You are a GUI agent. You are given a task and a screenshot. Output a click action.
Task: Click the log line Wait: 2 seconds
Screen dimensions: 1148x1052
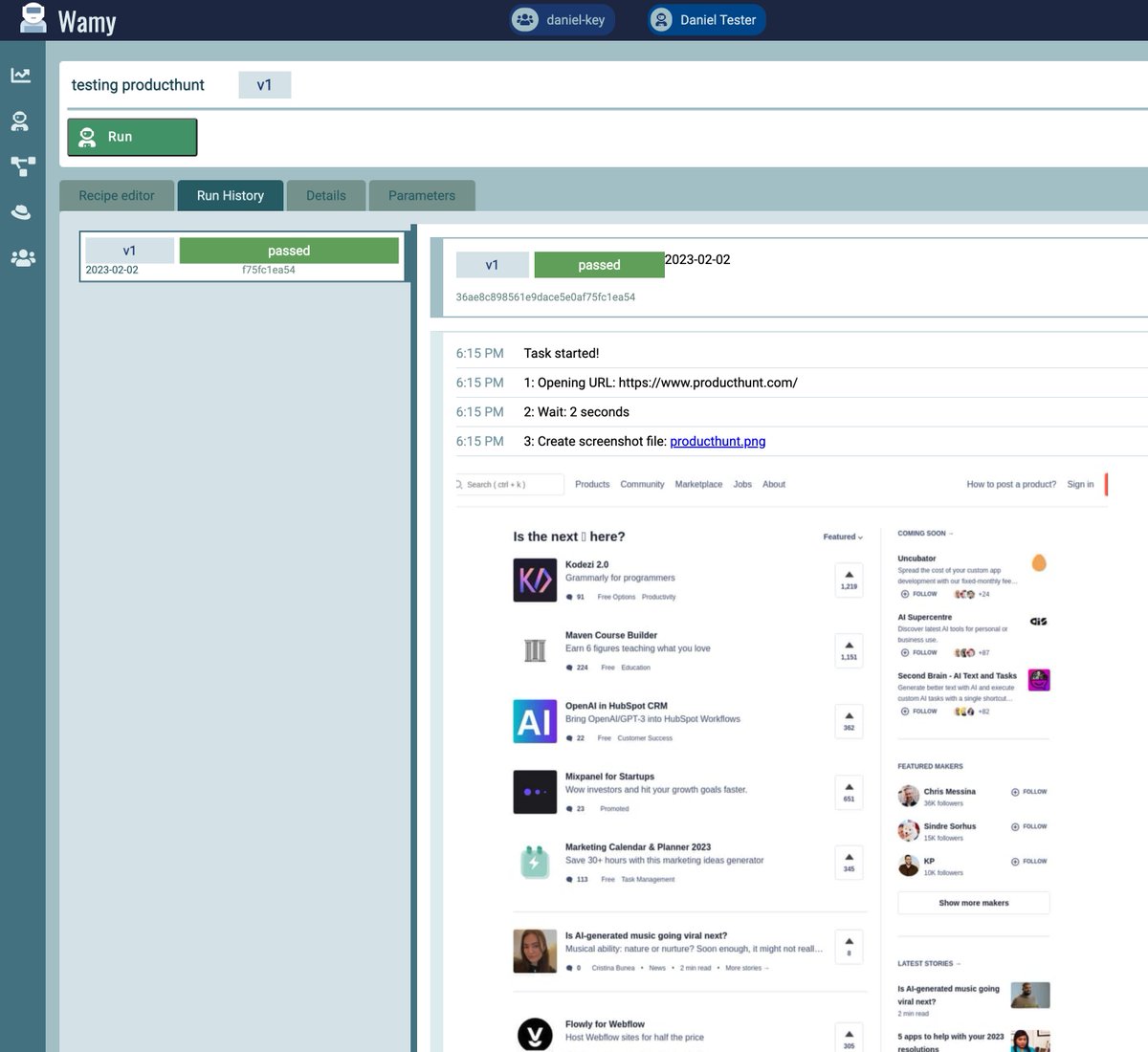tap(576, 412)
